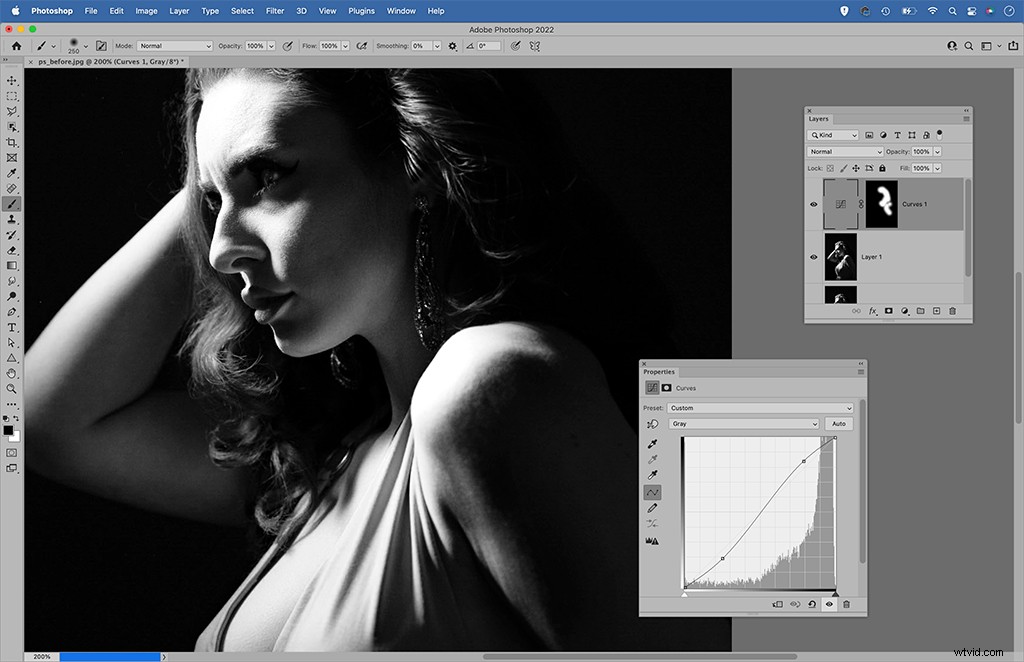
Task: Click the foreground color swatch in the toolbar
Action: coord(8,432)
